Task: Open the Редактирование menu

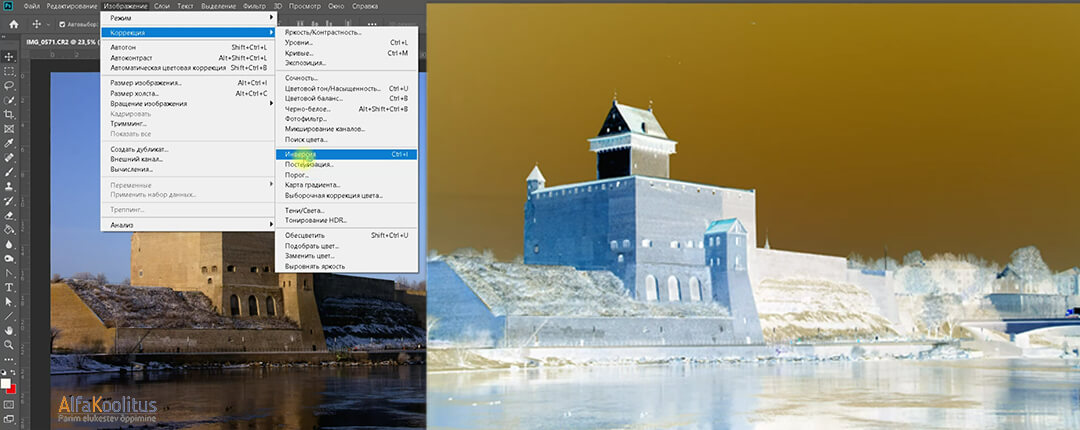Action: pyautogui.click(x=73, y=6)
